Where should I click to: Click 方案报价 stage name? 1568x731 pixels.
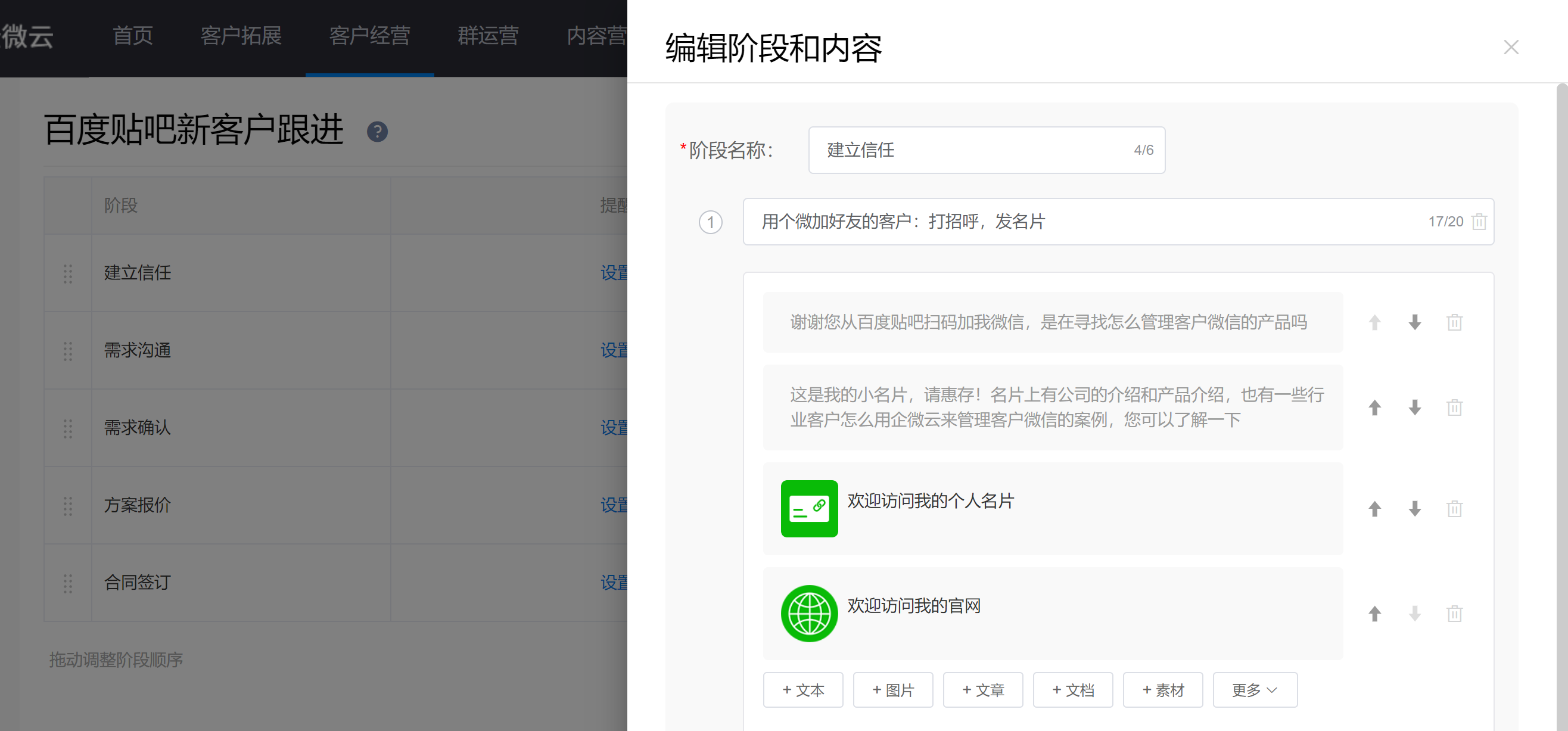point(138,505)
